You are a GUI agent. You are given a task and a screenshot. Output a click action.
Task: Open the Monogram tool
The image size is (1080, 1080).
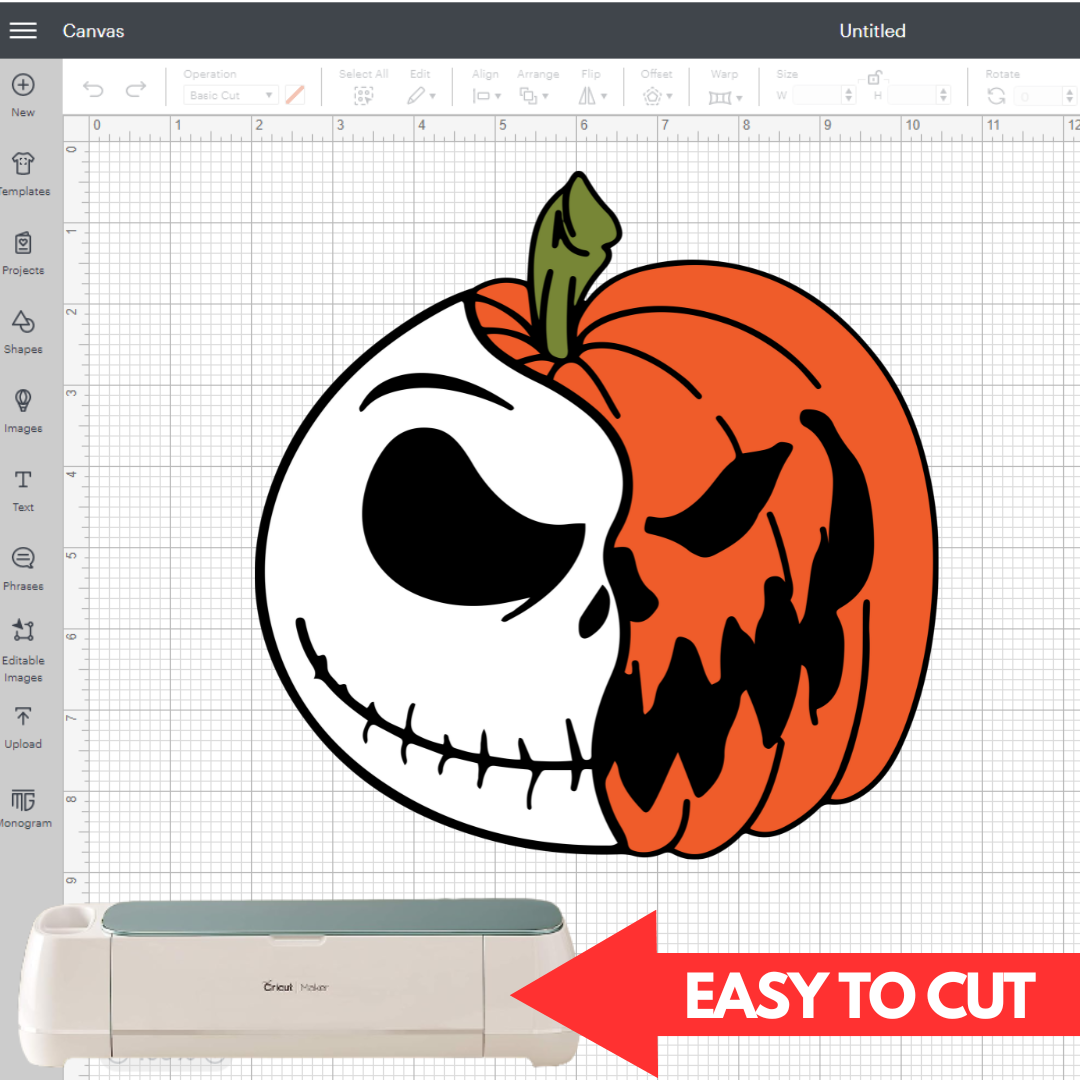[x=24, y=808]
